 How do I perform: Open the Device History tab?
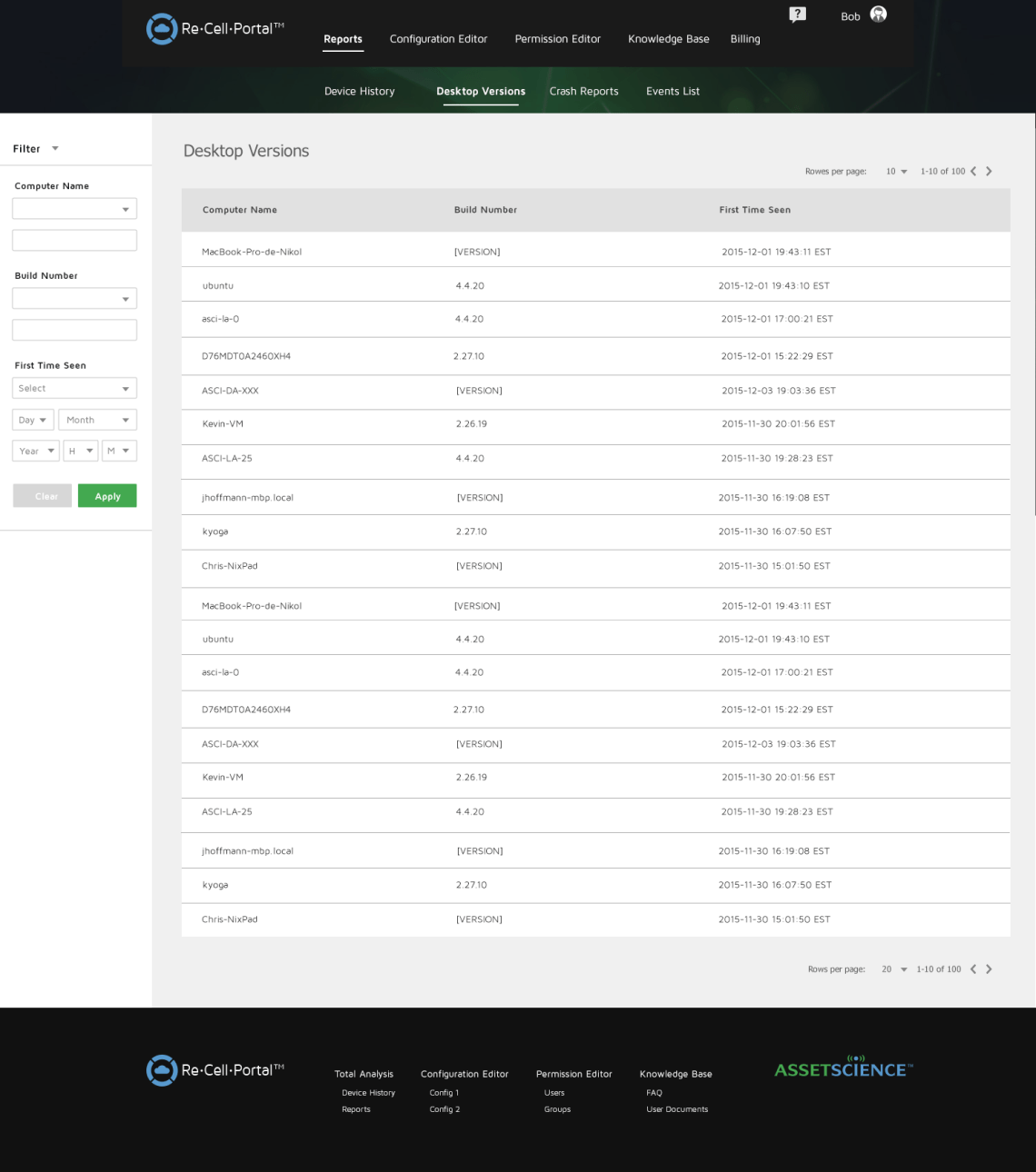[359, 91]
